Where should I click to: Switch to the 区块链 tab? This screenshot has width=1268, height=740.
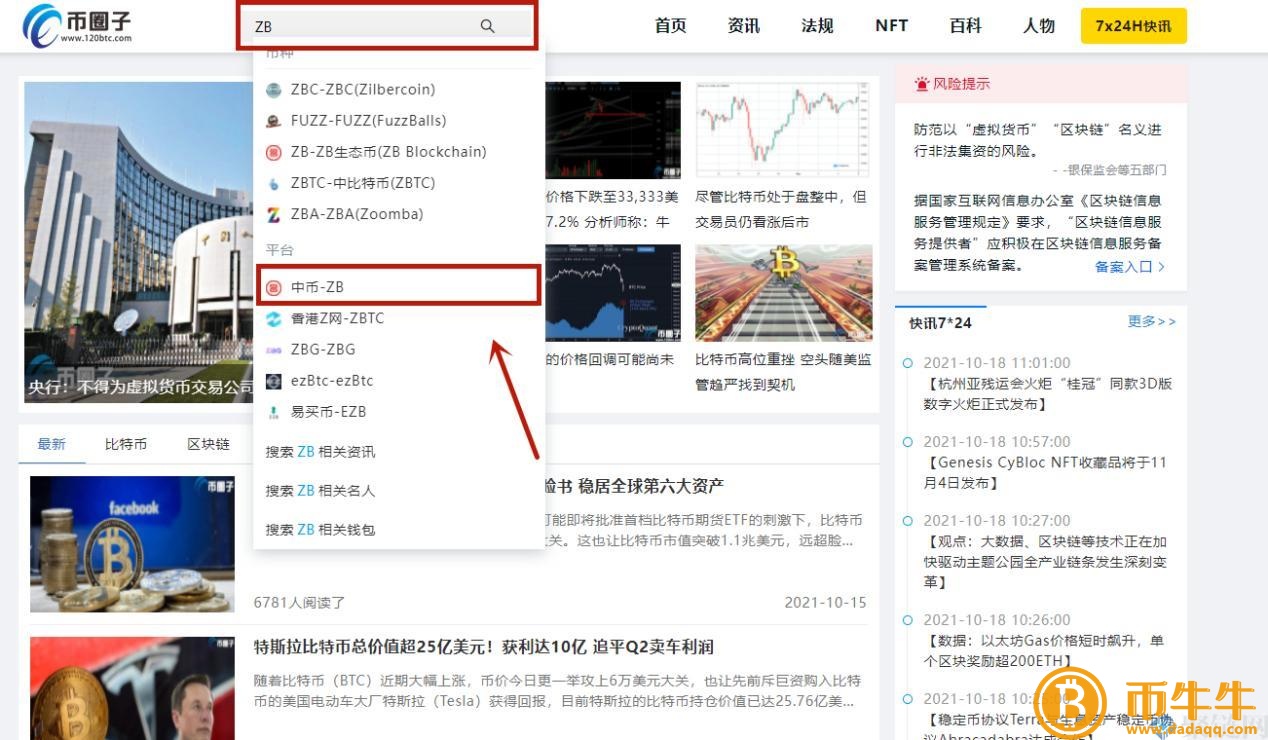(x=208, y=444)
